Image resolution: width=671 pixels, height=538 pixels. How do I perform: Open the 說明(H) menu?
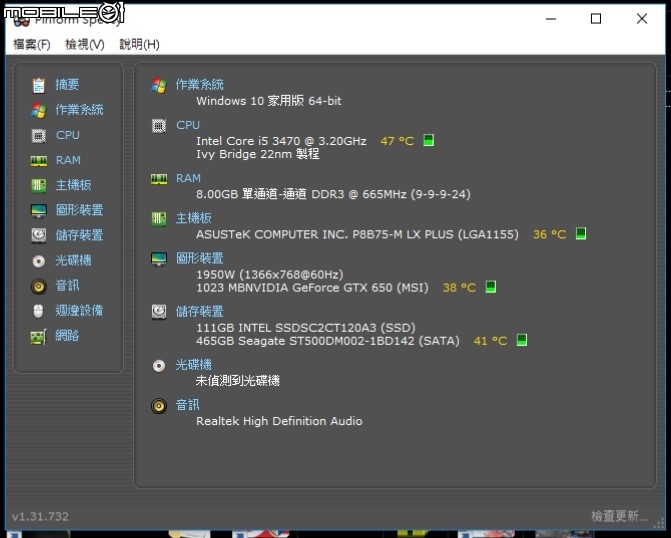[140, 44]
